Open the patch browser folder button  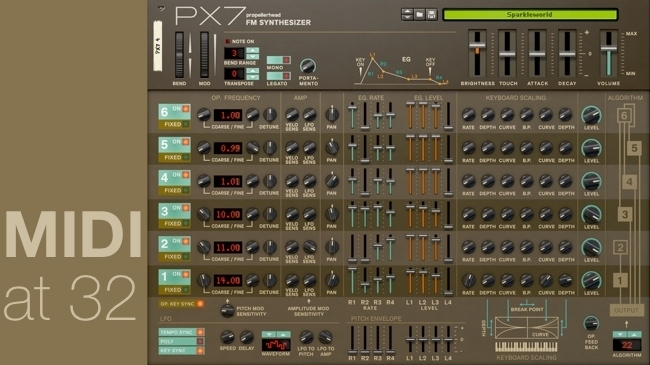click(419, 15)
